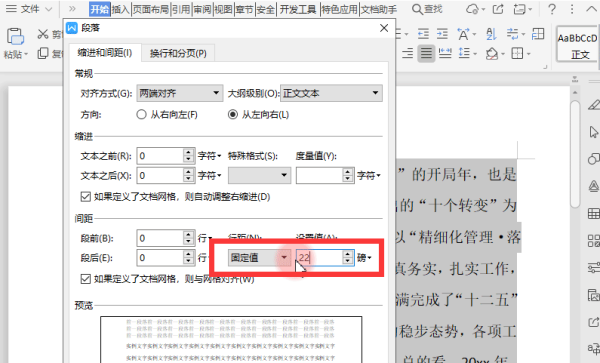The image size is (600, 363).
Task: Click the shading paint bucket icon
Action: [x=491, y=54]
